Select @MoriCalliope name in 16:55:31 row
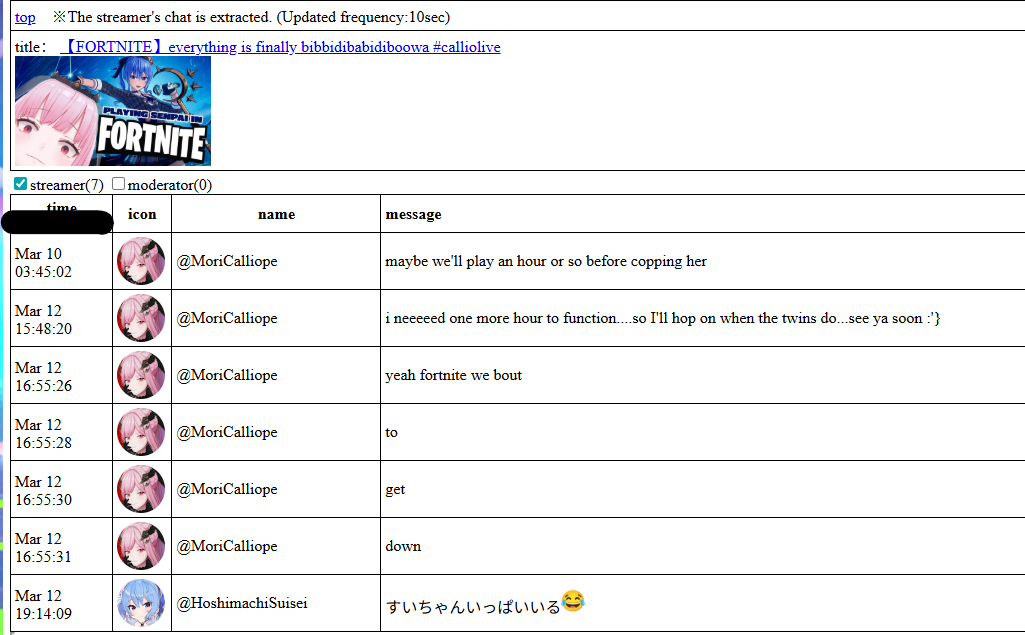The height and width of the screenshot is (635, 1025). 227,546
